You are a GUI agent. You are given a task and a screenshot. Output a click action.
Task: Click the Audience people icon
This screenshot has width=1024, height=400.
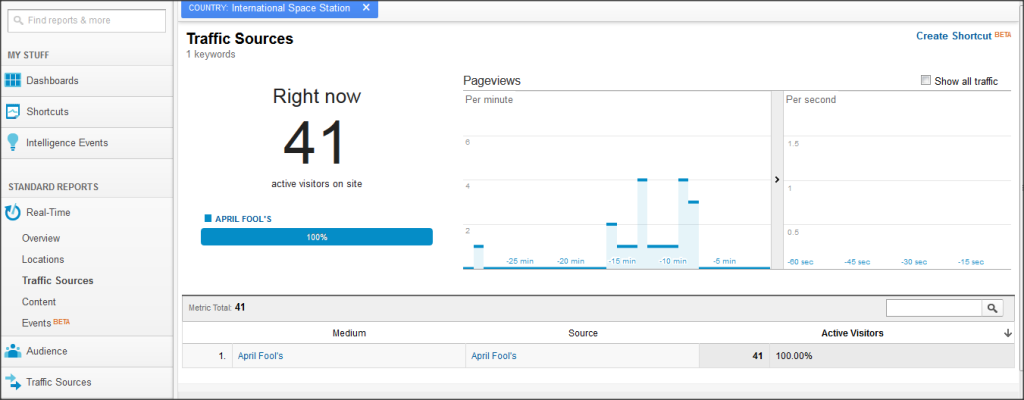(13, 351)
